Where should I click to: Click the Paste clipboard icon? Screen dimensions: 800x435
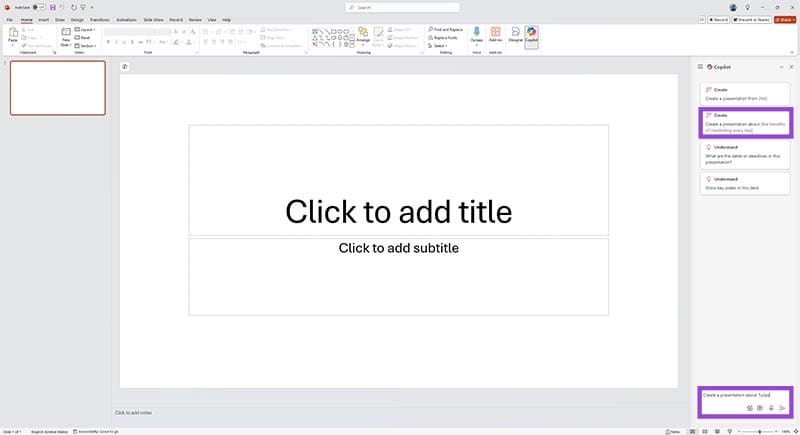pos(13,33)
